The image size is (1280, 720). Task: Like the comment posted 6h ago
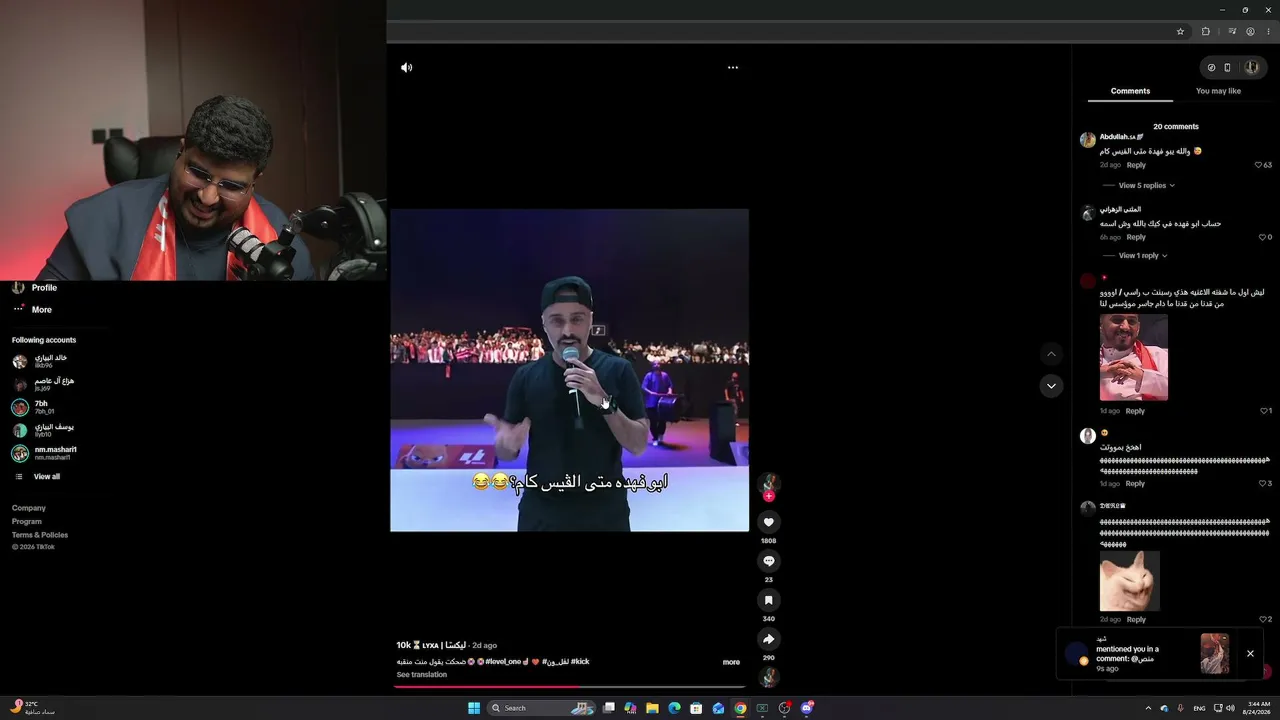pyautogui.click(x=1263, y=238)
